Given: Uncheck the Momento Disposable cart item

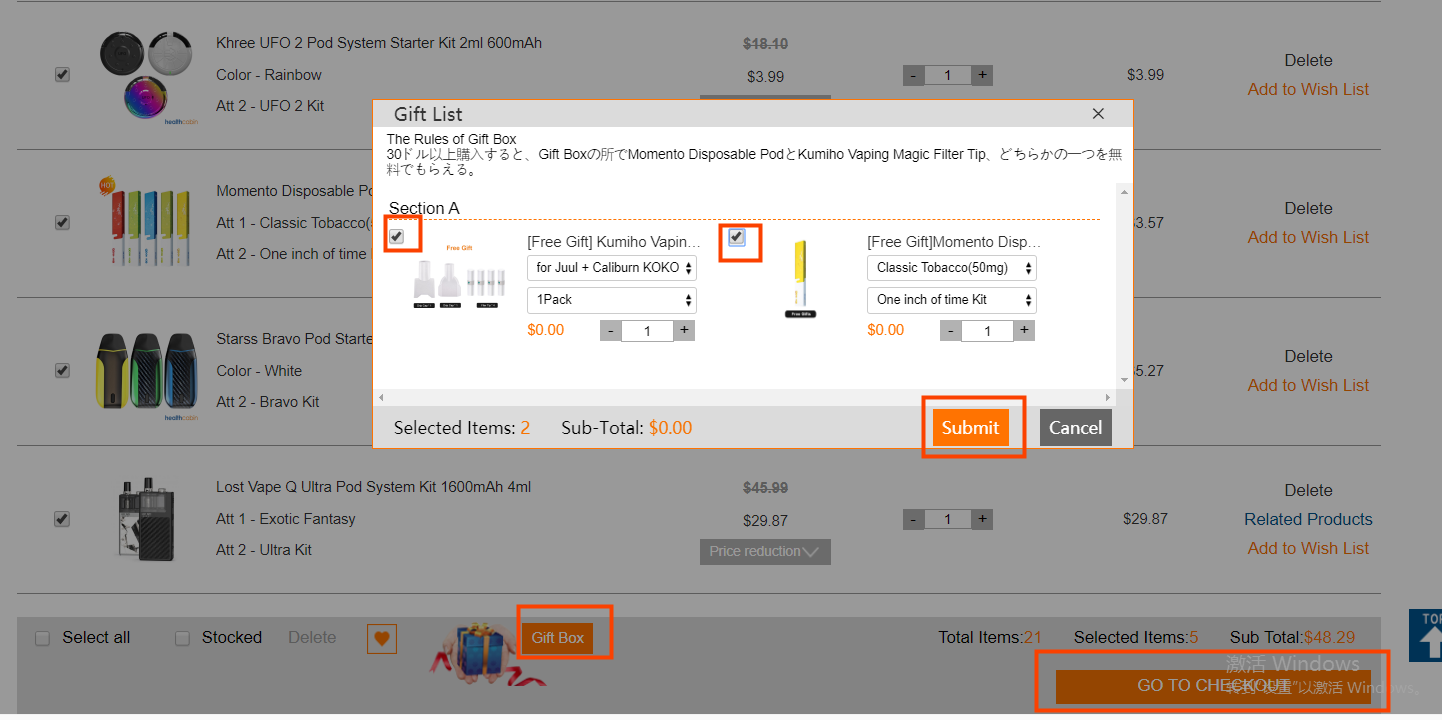Looking at the screenshot, I should tap(62, 222).
